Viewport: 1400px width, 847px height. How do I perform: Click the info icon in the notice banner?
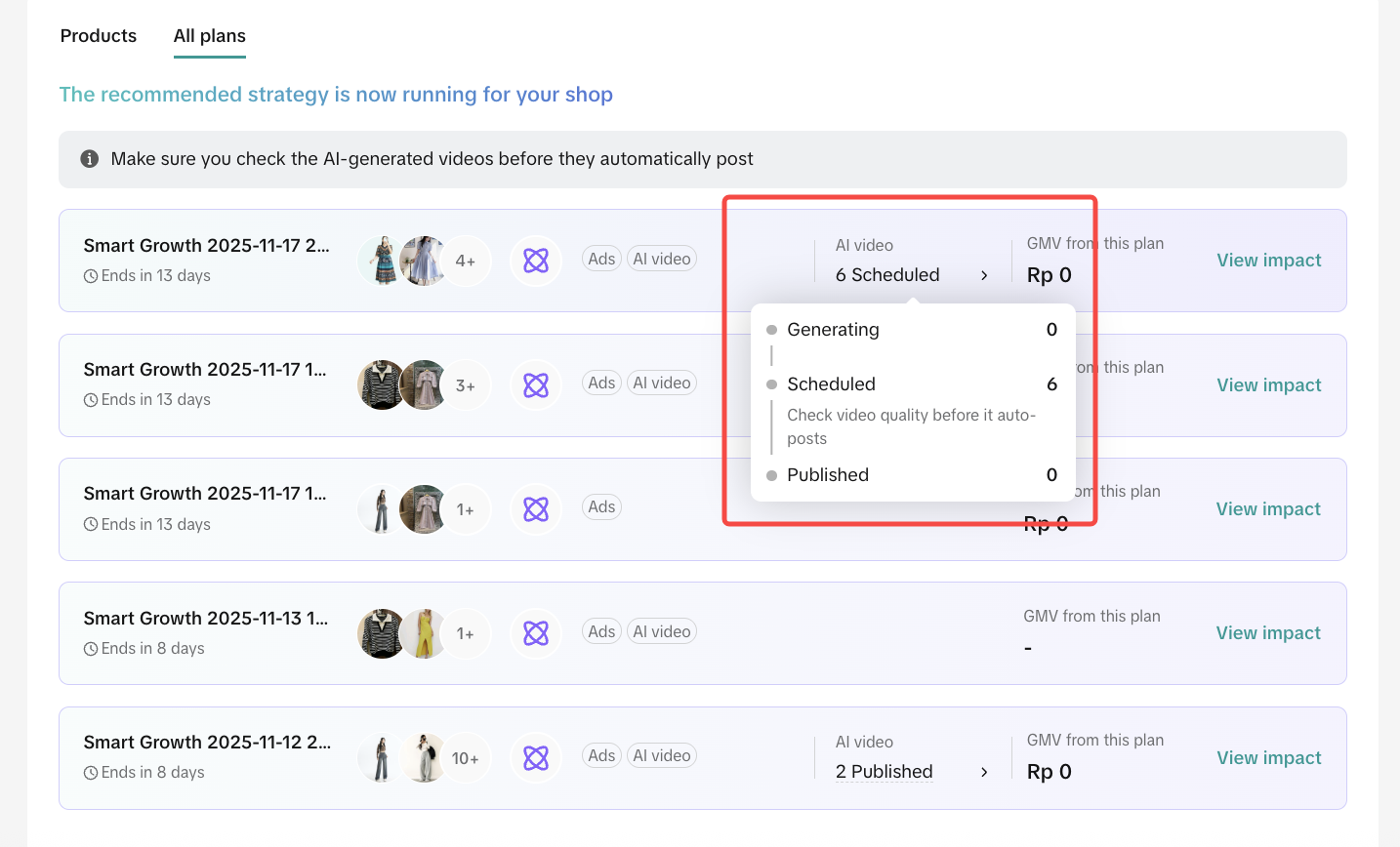pyautogui.click(x=89, y=159)
